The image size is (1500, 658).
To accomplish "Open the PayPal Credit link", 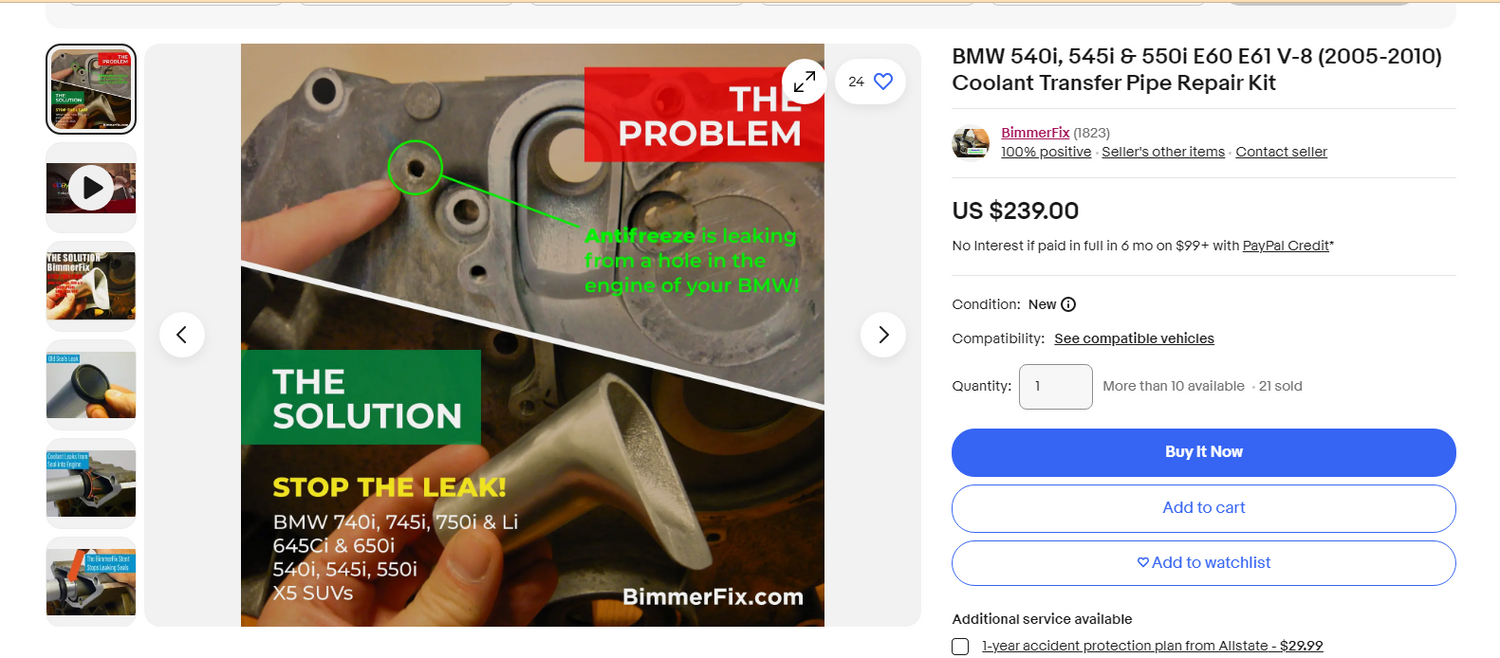I will pyautogui.click(x=1286, y=246).
